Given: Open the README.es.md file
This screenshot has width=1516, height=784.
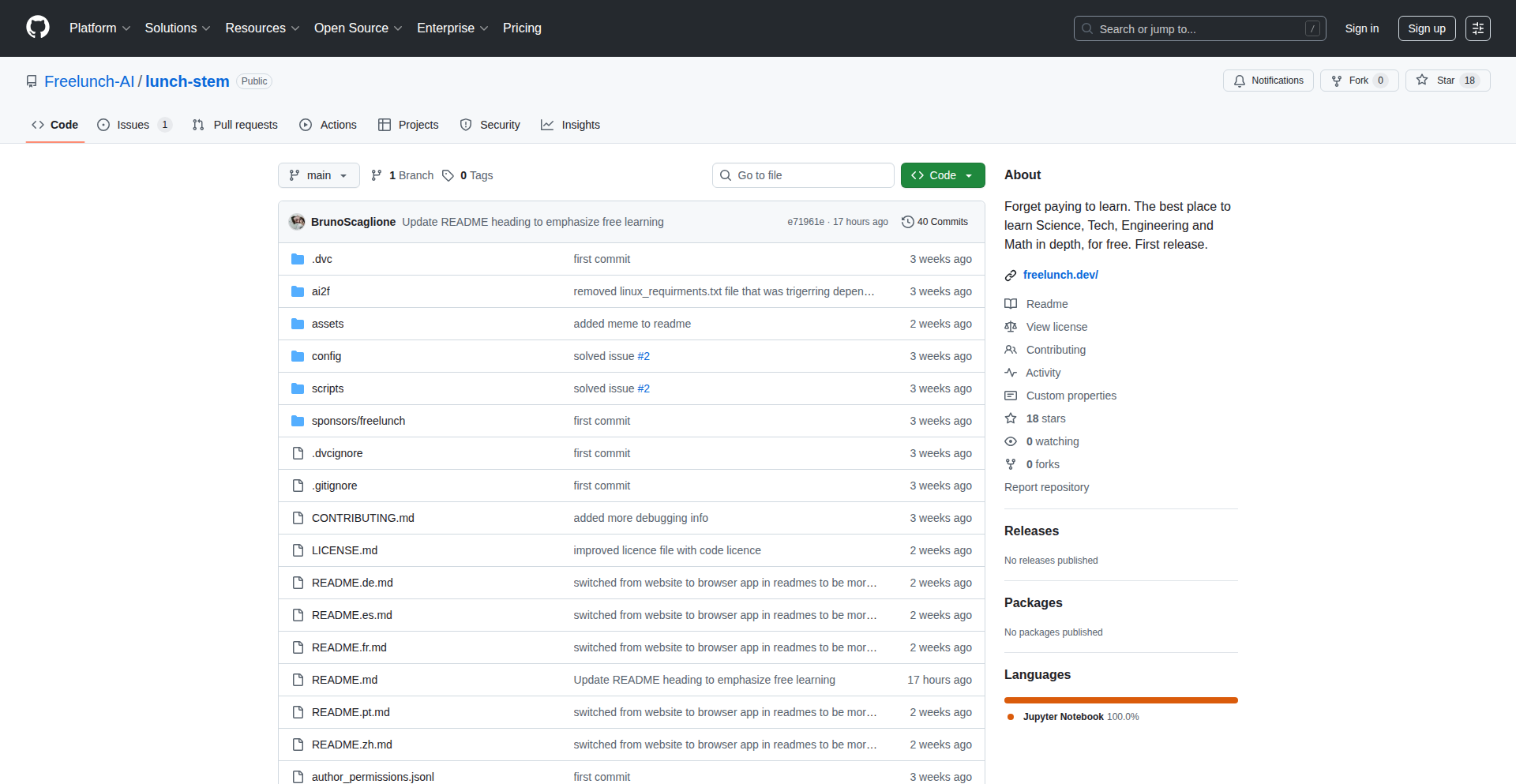Looking at the screenshot, I should tap(351, 615).
